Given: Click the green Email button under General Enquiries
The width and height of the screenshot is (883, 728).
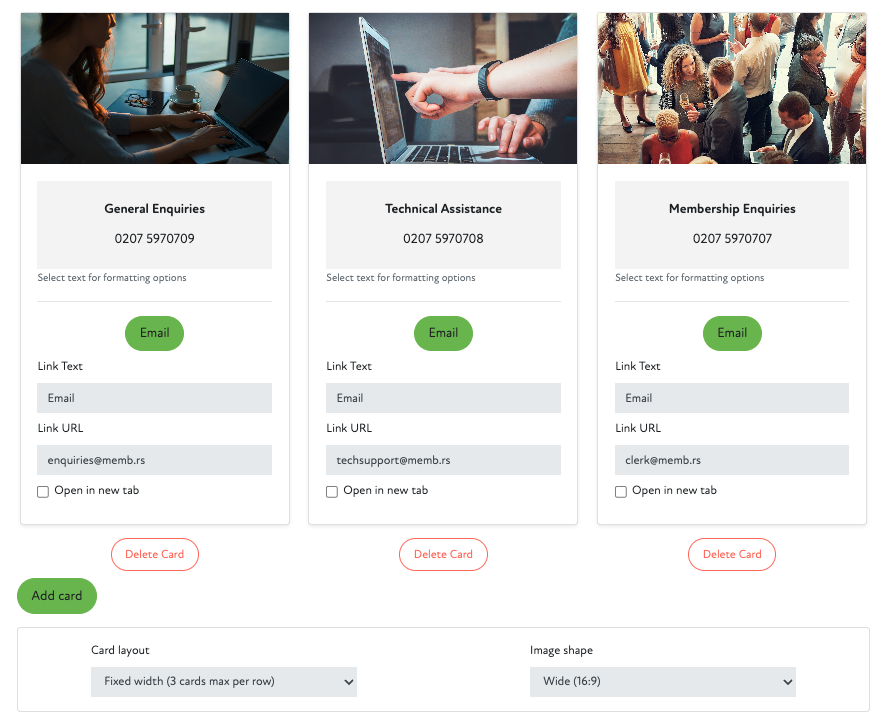Looking at the screenshot, I should pos(155,333).
